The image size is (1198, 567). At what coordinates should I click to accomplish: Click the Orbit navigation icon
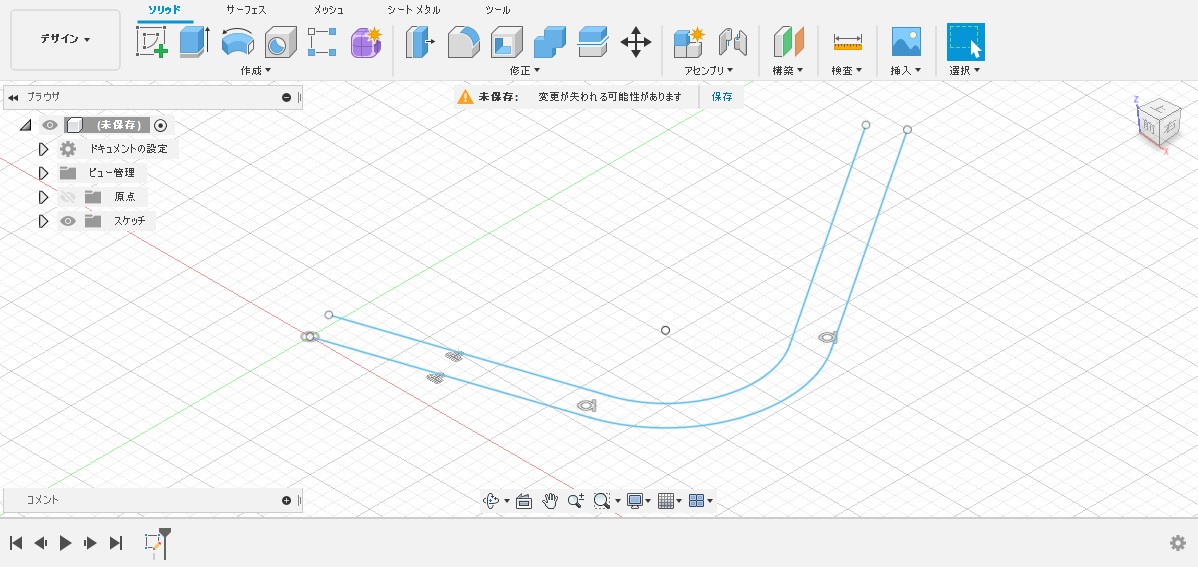tap(491, 501)
